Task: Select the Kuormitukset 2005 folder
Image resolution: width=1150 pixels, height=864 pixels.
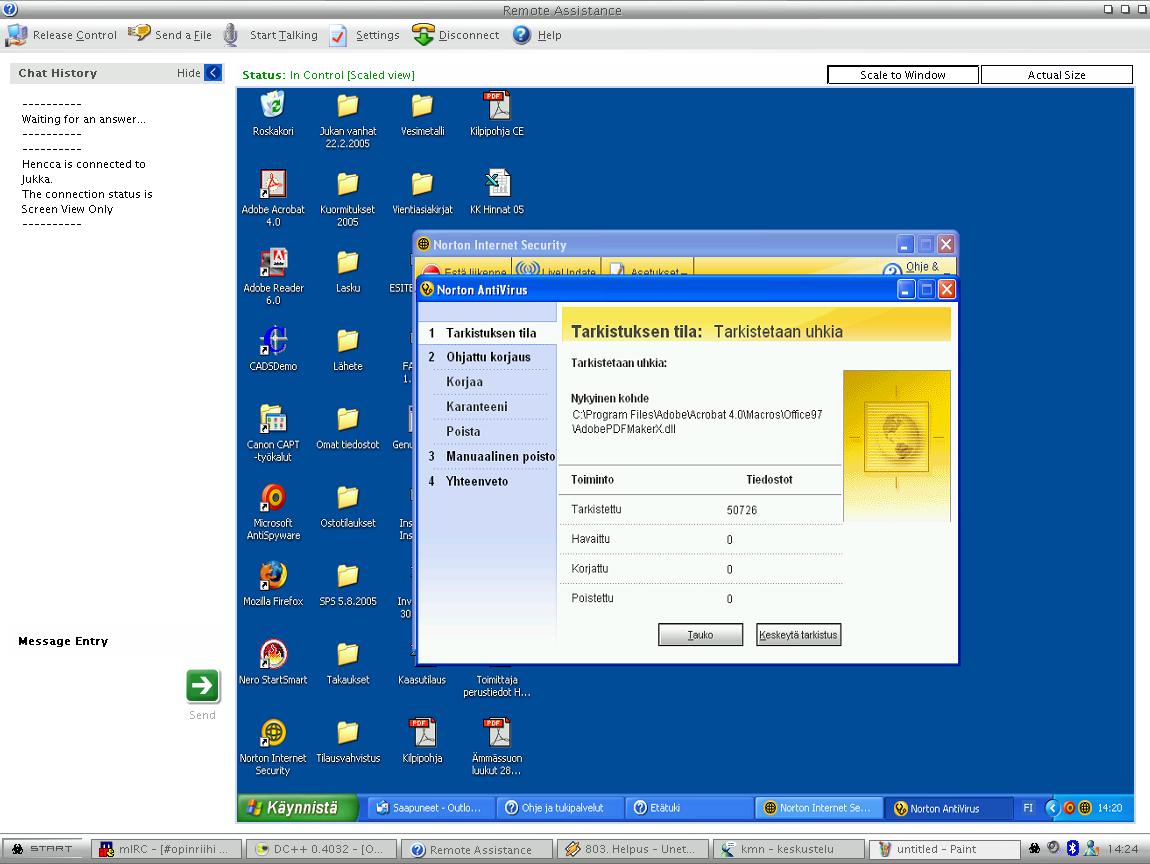Action: (348, 198)
